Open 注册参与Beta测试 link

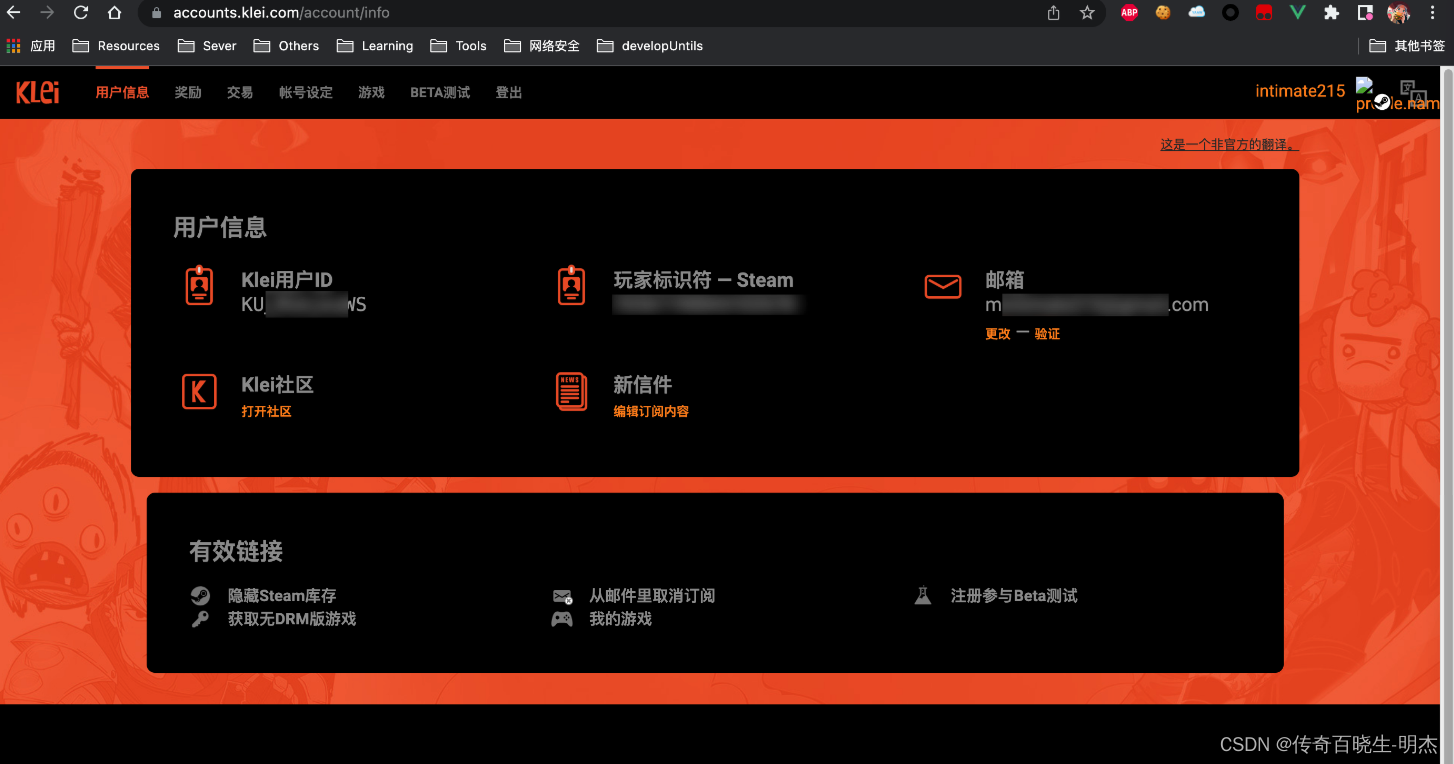click(1014, 596)
